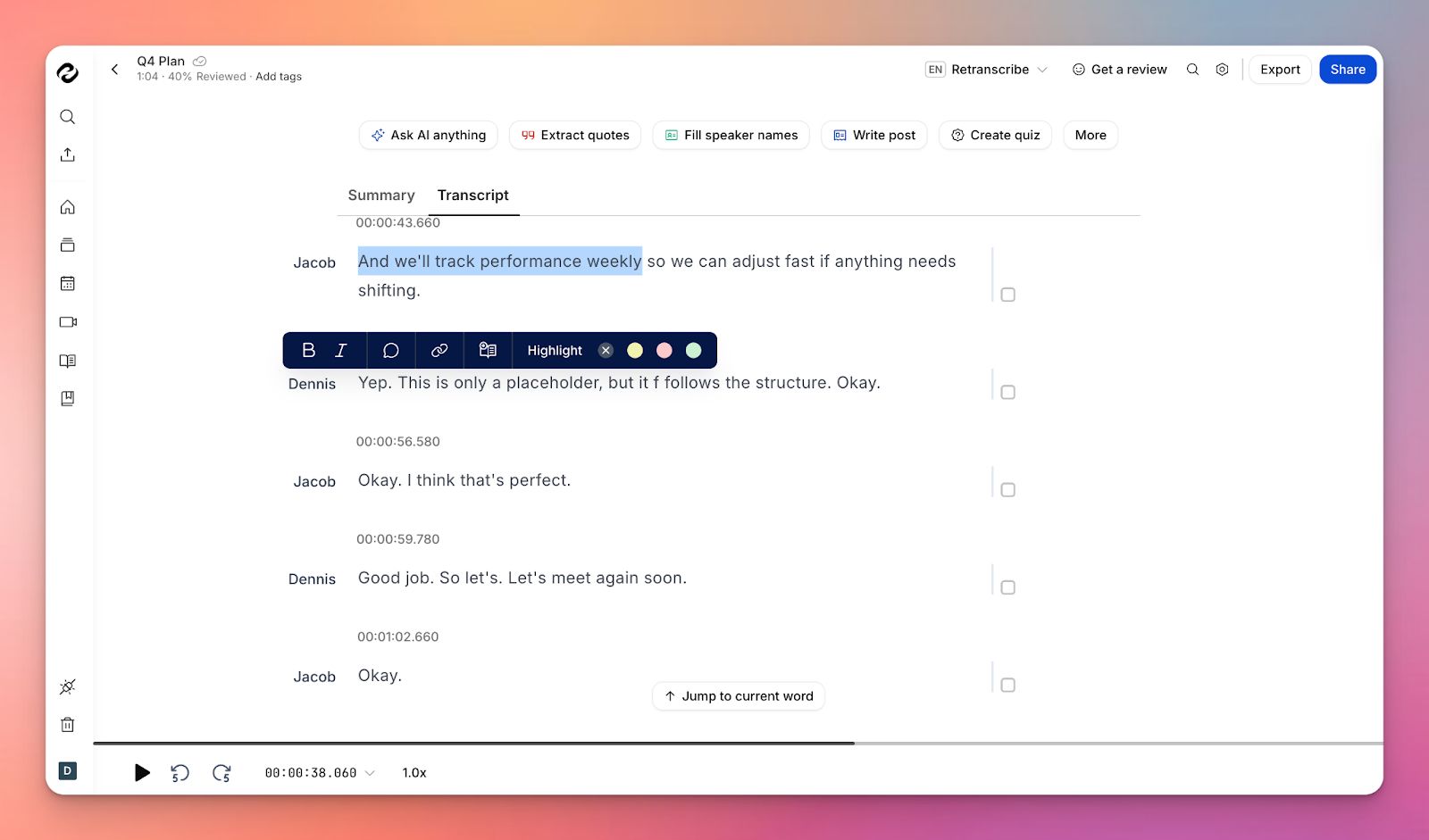Select the checkbox next to 'Okay. I think that's perfect.'
The width and height of the screenshot is (1429, 840).
[x=1007, y=489]
